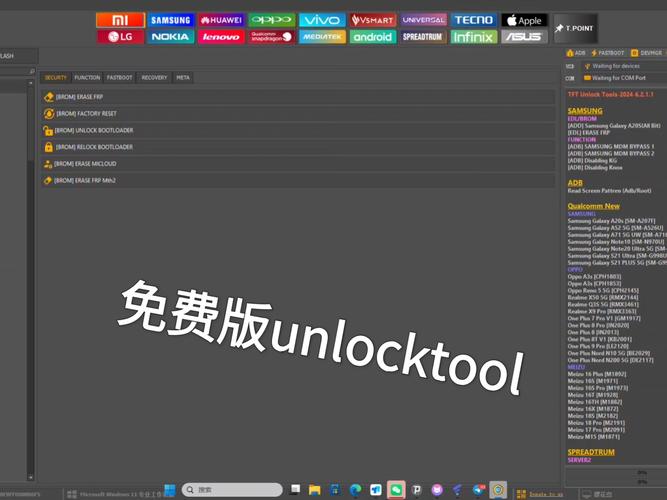Viewport: 667px width, 500px height.
Task: Run [BROM] FACTORY RESET operation
Action: (x=298, y=114)
